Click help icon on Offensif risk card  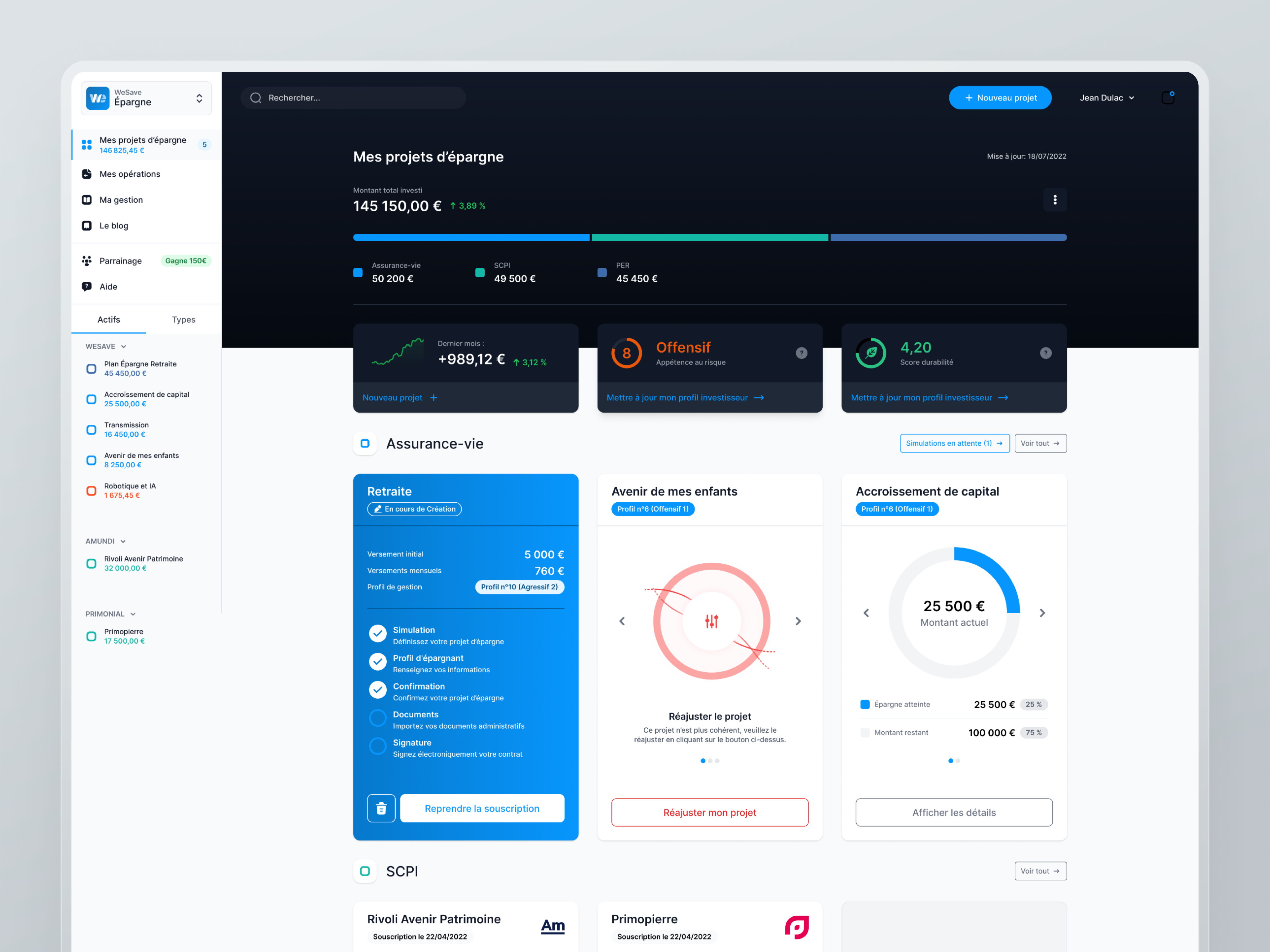[801, 353]
